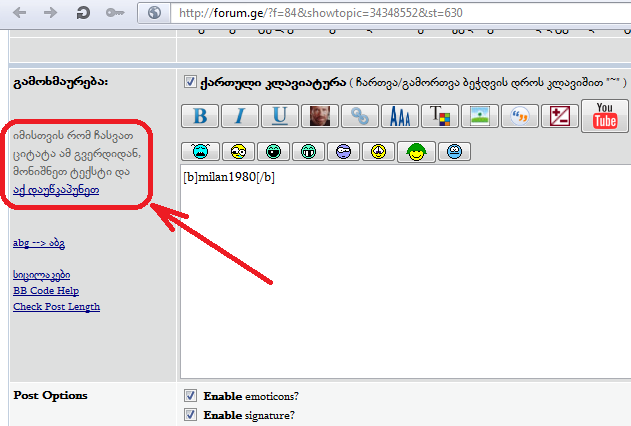Click the 'აქ დაუწკაპუნეთ' quote link

[x=56, y=190]
